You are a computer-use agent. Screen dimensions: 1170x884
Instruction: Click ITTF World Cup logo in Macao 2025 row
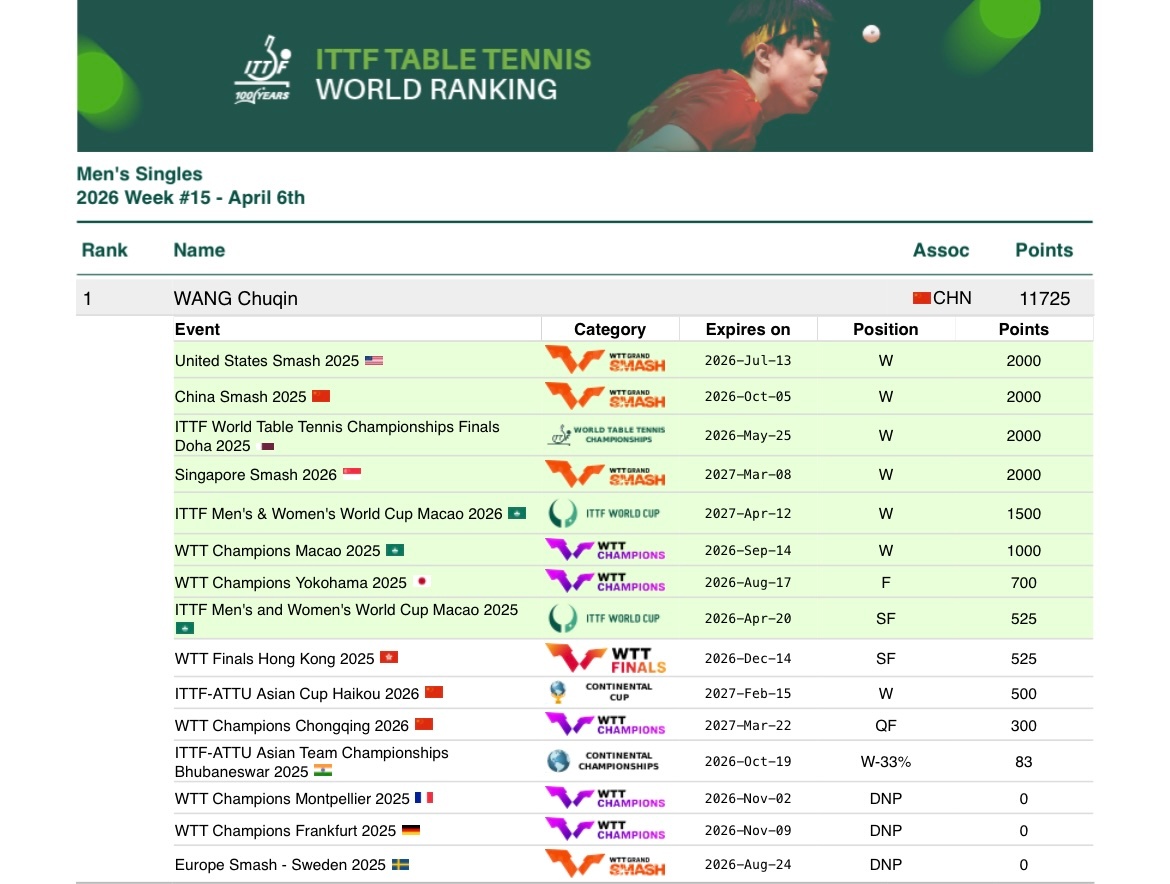coord(604,618)
